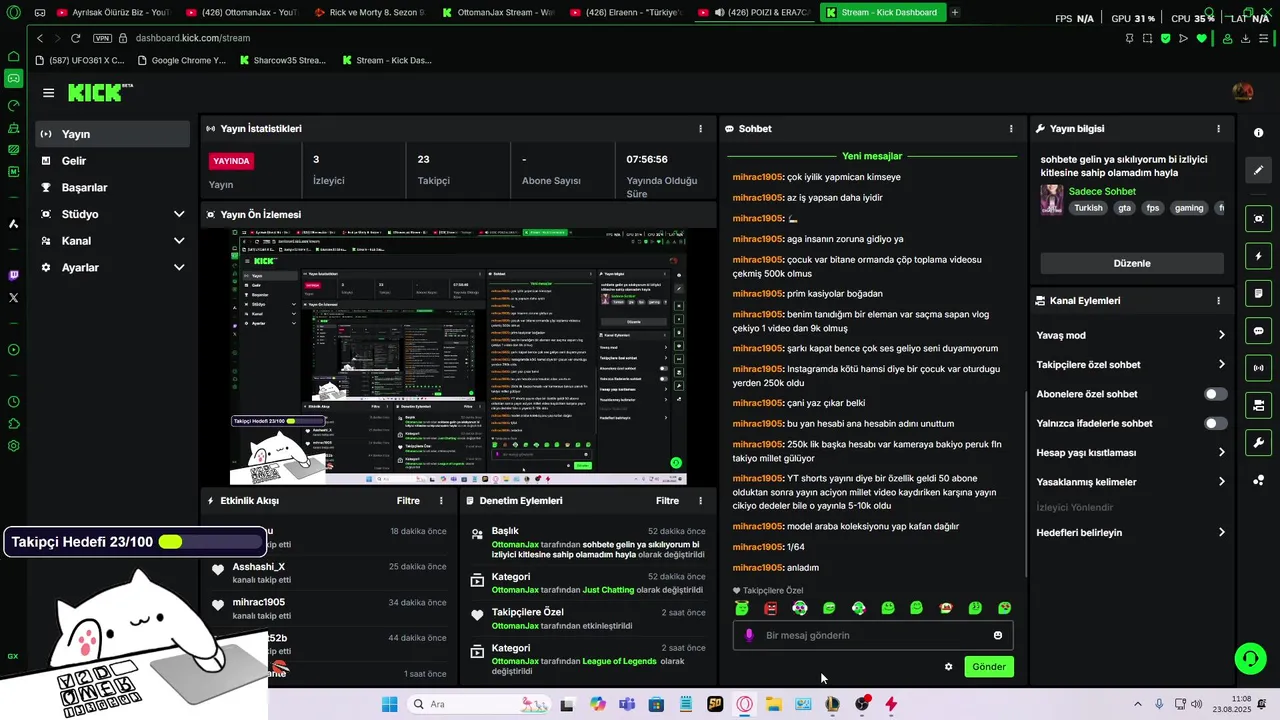Open the hamburger menu beside KICK logo
The image size is (1280, 720).
tap(48, 93)
